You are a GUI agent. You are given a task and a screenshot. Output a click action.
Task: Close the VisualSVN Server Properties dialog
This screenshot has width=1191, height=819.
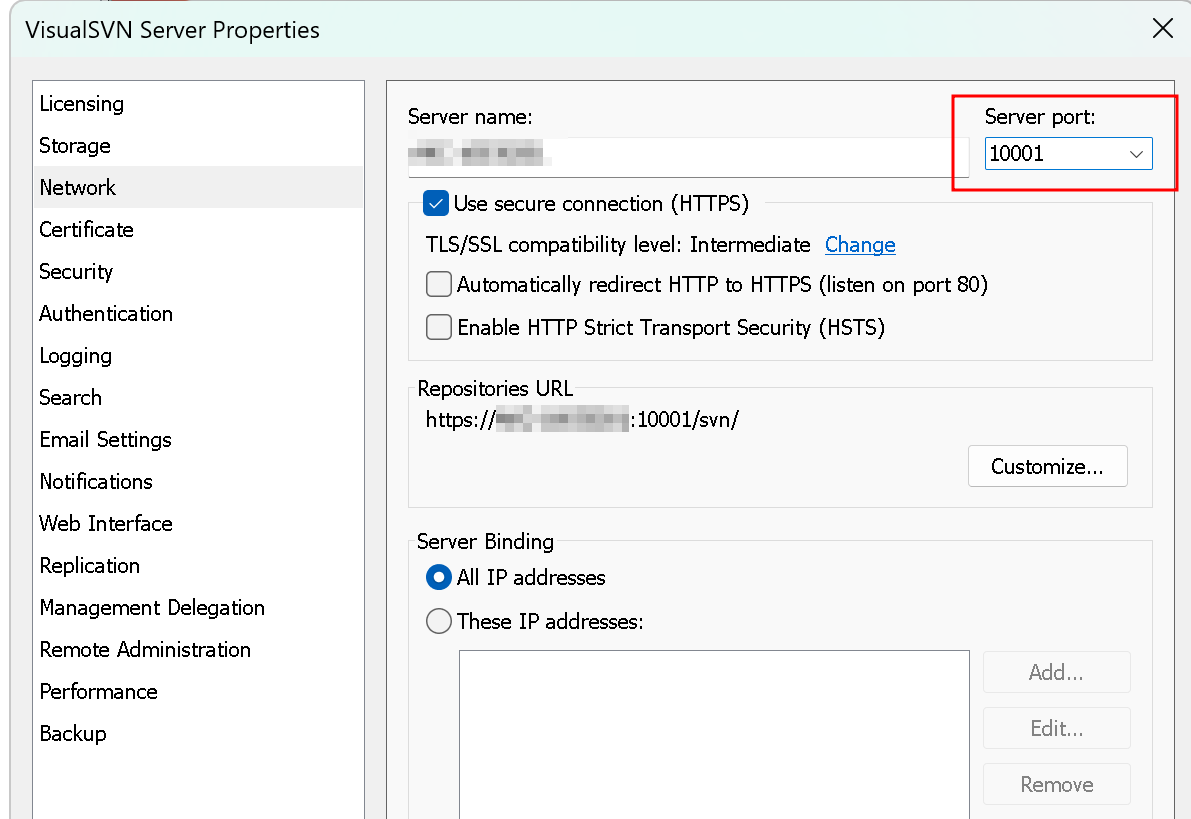1162,29
